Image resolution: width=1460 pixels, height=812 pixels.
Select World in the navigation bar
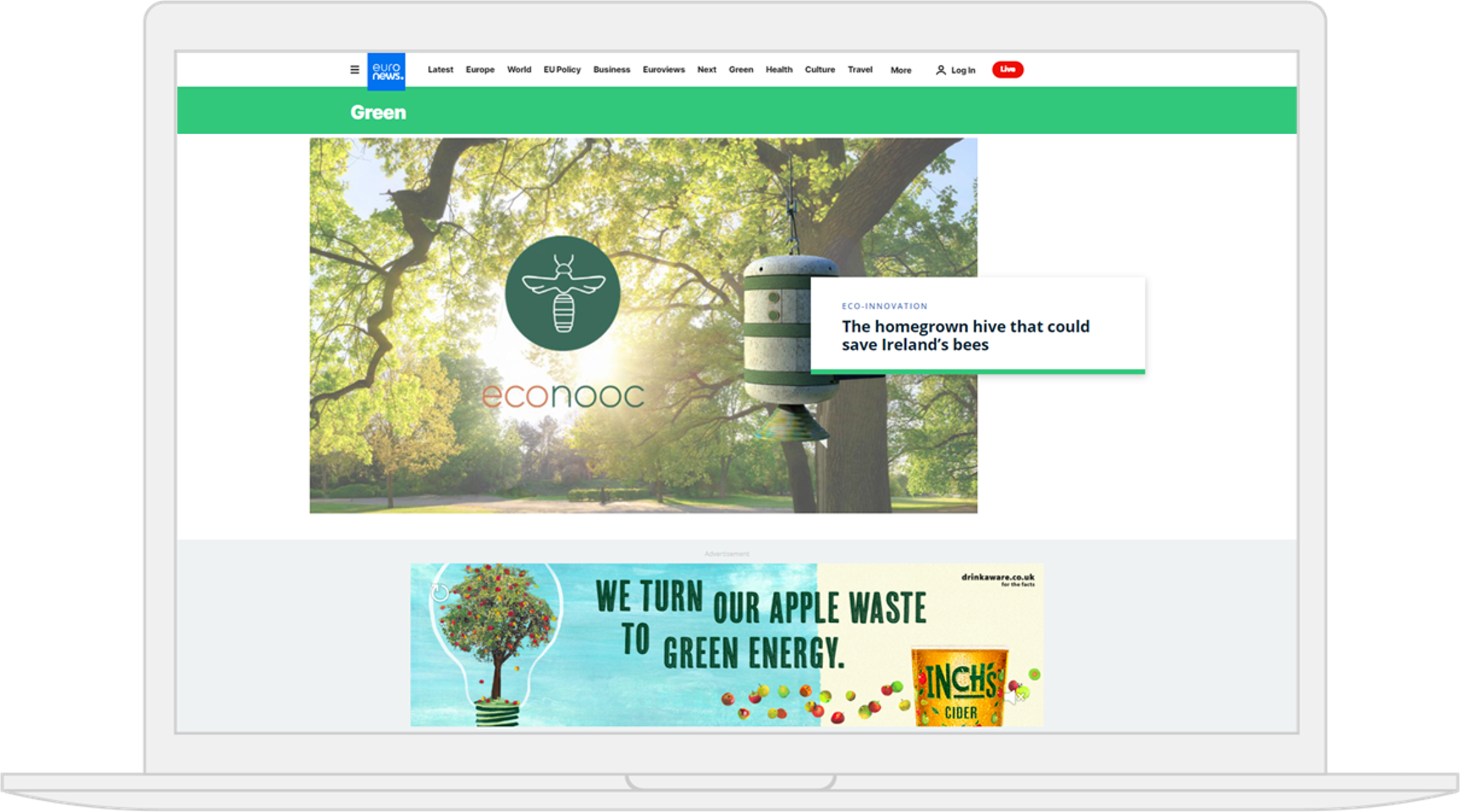click(x=519, y=70)
